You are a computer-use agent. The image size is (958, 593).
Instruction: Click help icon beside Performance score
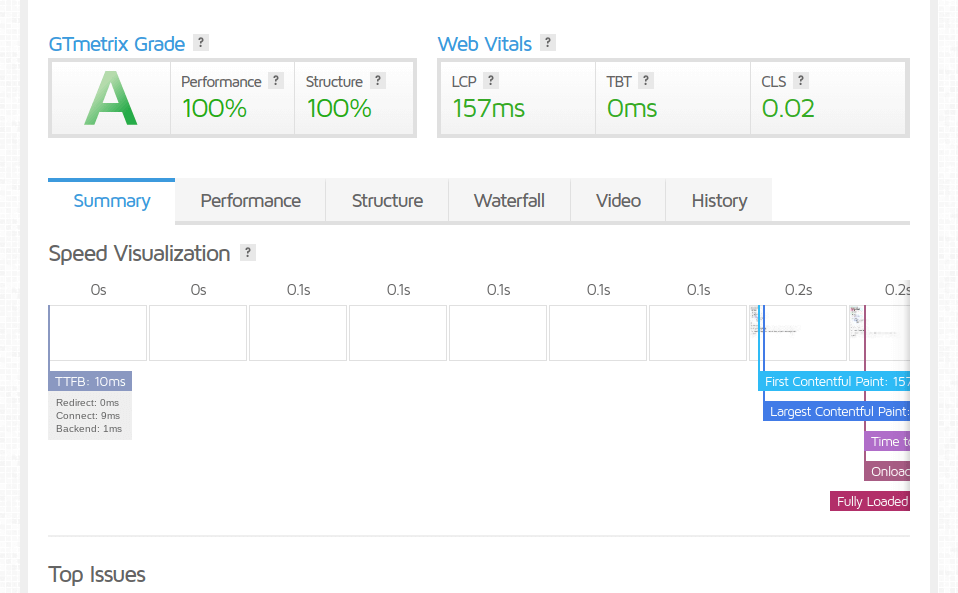point(276,81)
